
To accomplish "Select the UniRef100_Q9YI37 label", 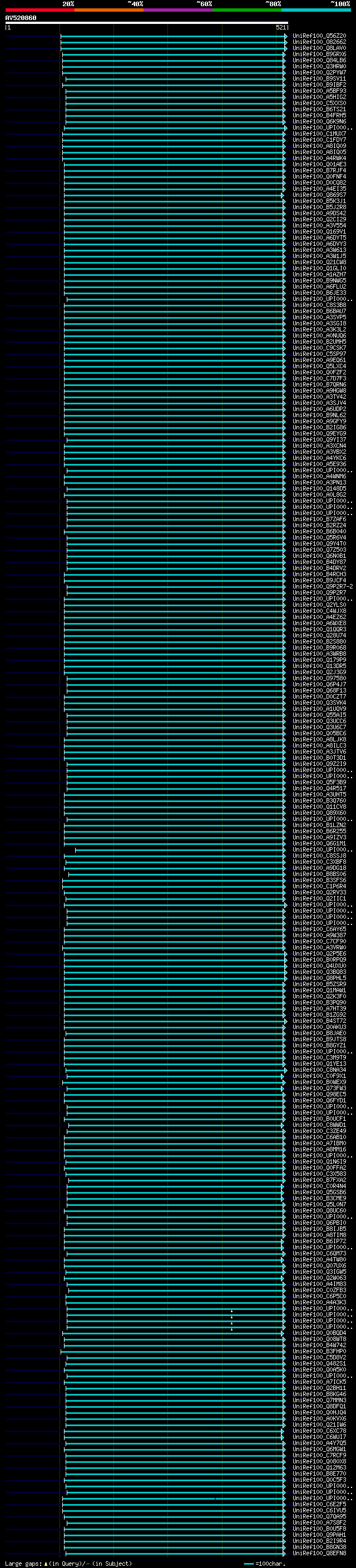I will tap(319, 439).
